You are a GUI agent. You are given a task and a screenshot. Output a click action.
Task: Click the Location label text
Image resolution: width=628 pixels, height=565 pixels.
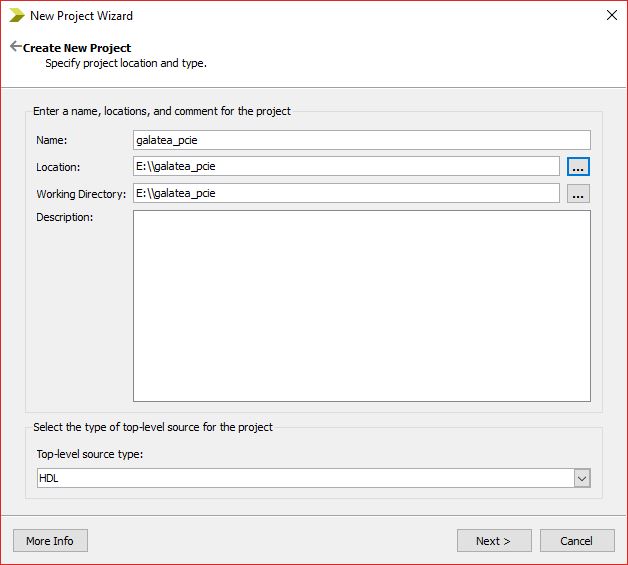[58, 167]
